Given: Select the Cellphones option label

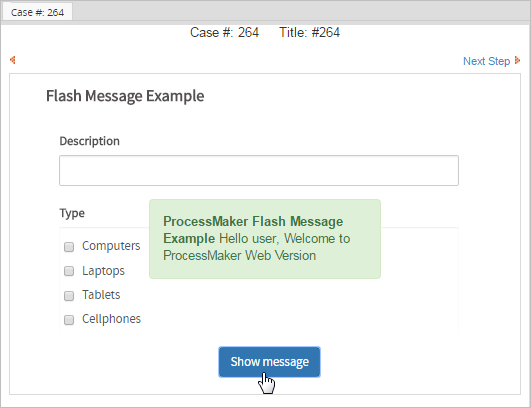Looking at the screenshot, I should (111, 319).
